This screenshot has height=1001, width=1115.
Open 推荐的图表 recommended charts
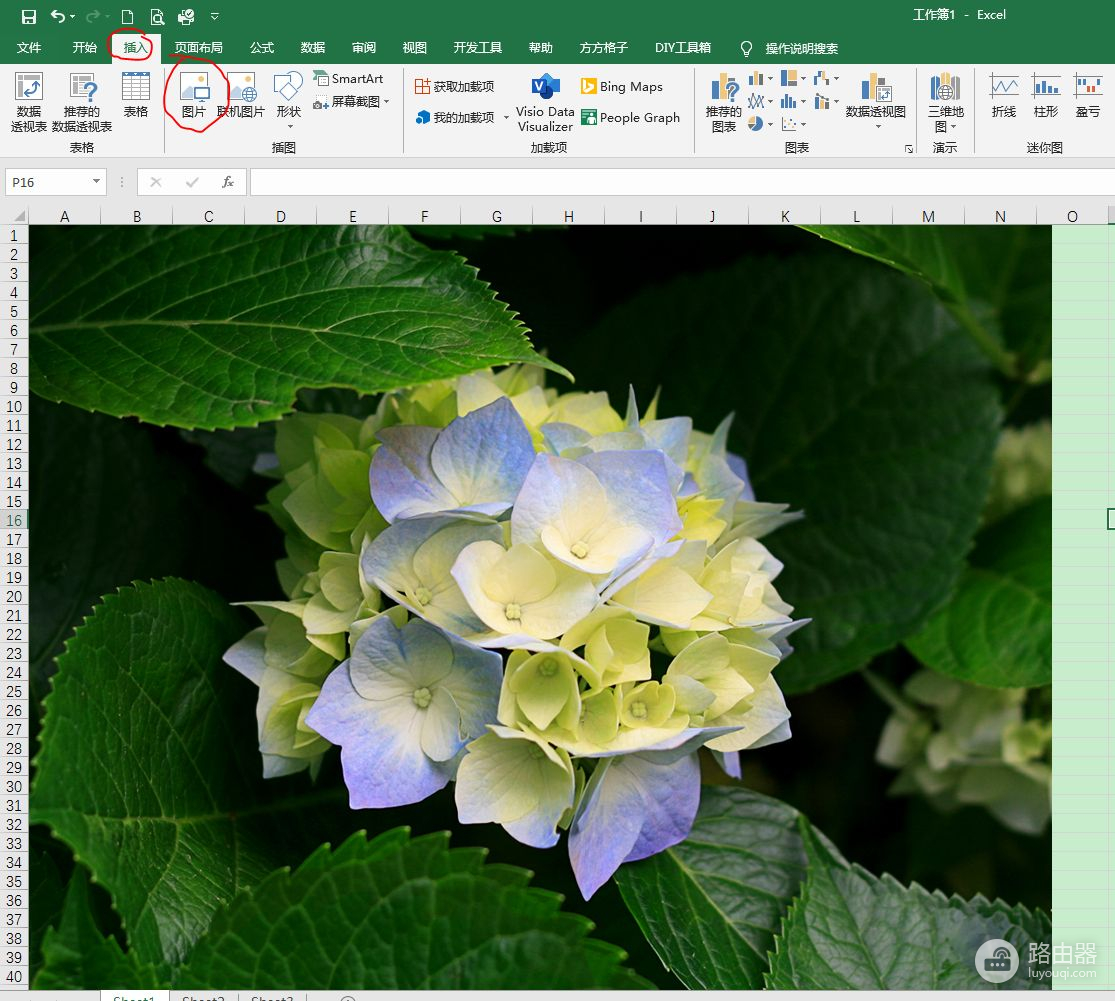point(723,102)
